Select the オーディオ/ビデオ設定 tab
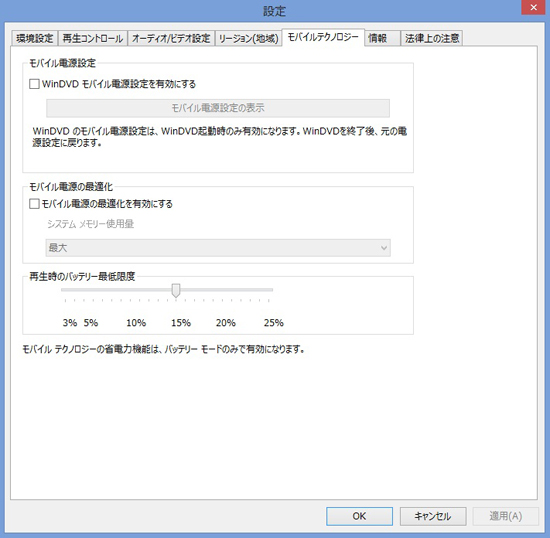 [171, 38]
